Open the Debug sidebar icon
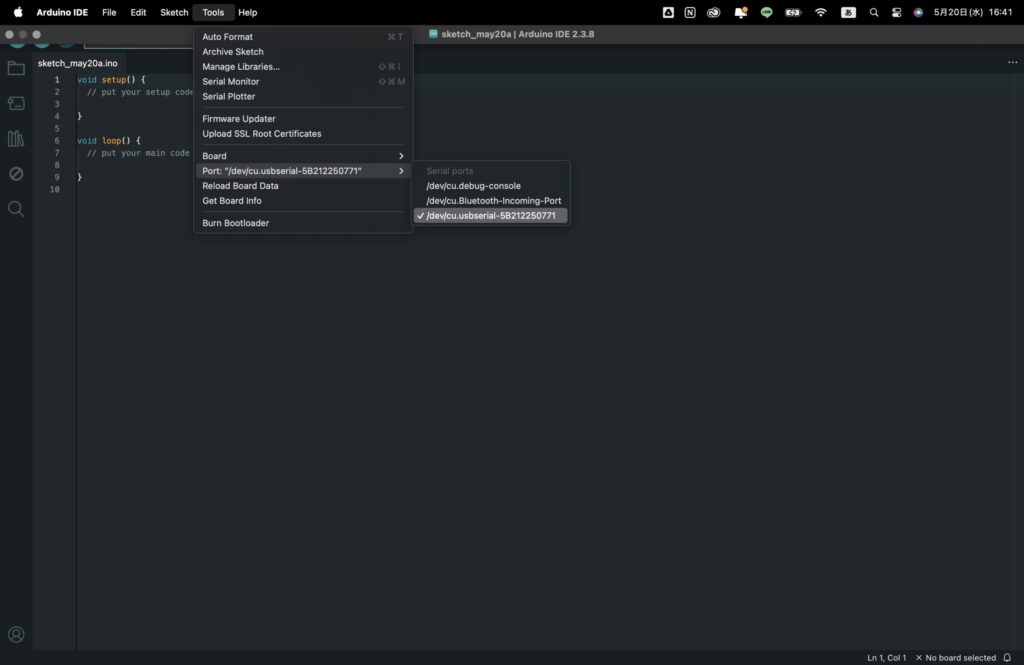This screenshot has height=665, width=1024. point(16,174)
